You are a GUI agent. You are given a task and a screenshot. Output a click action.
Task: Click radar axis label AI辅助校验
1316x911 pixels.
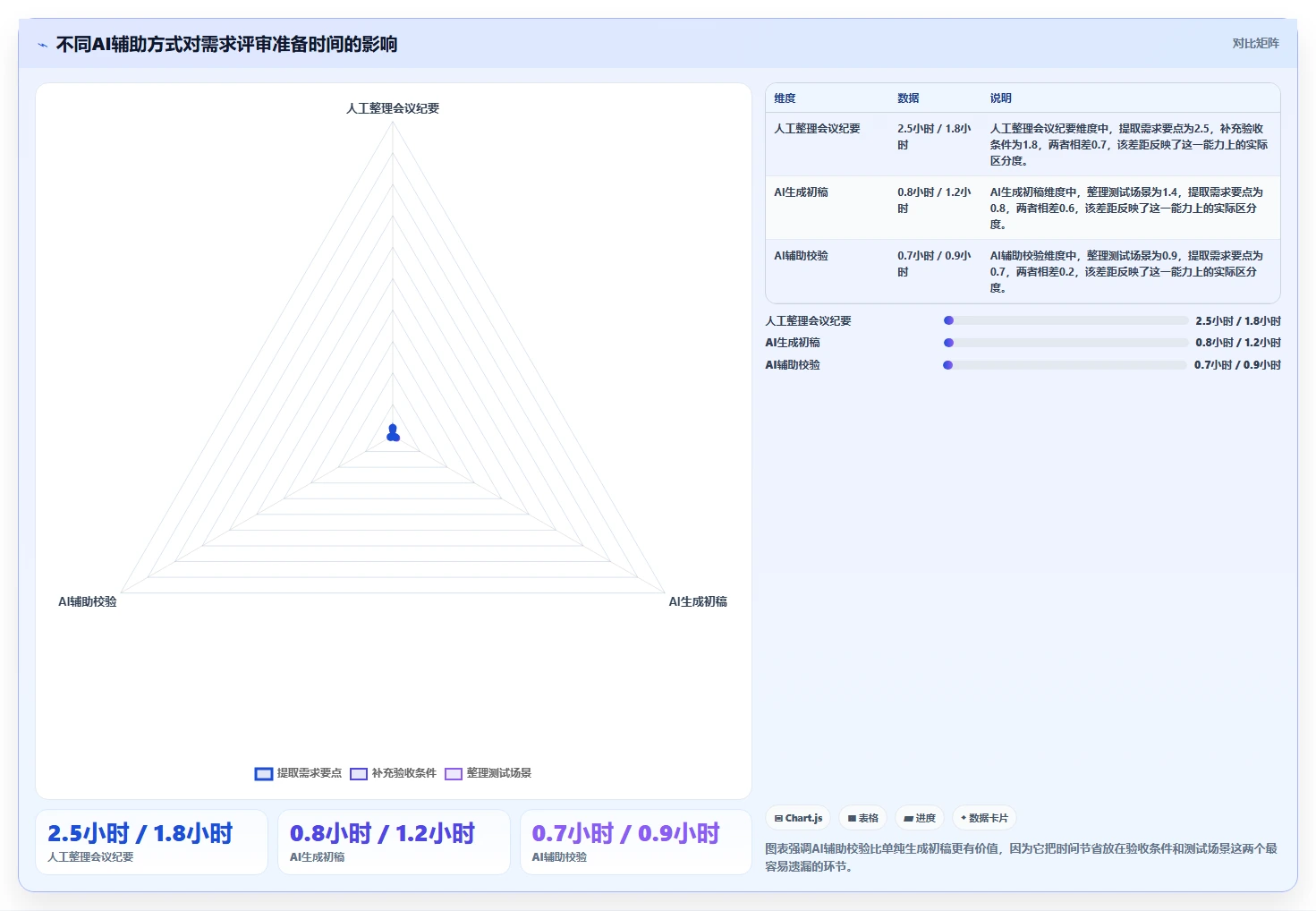click(88, 601)
